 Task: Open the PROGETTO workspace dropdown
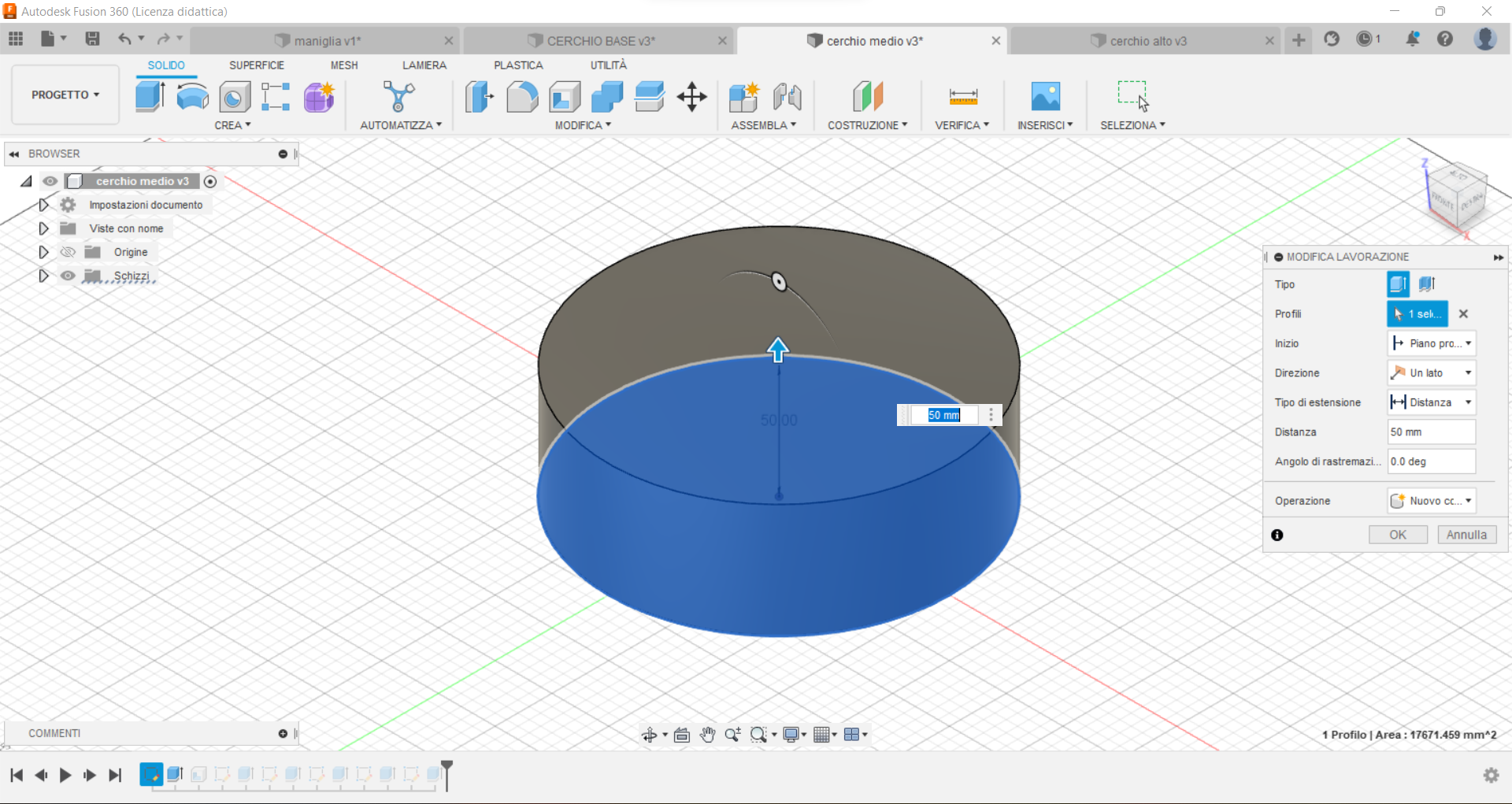click(x=65, y=94)
